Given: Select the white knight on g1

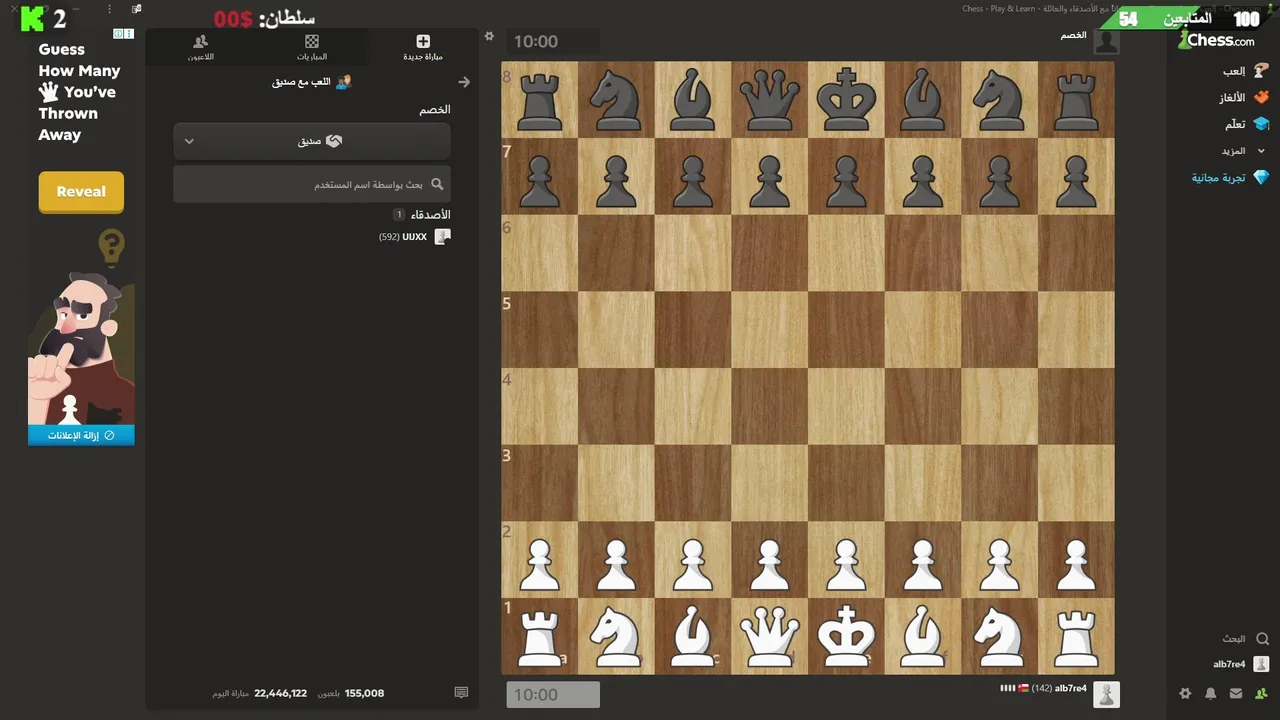Looking at the screenshot, I should pos(999,635).
